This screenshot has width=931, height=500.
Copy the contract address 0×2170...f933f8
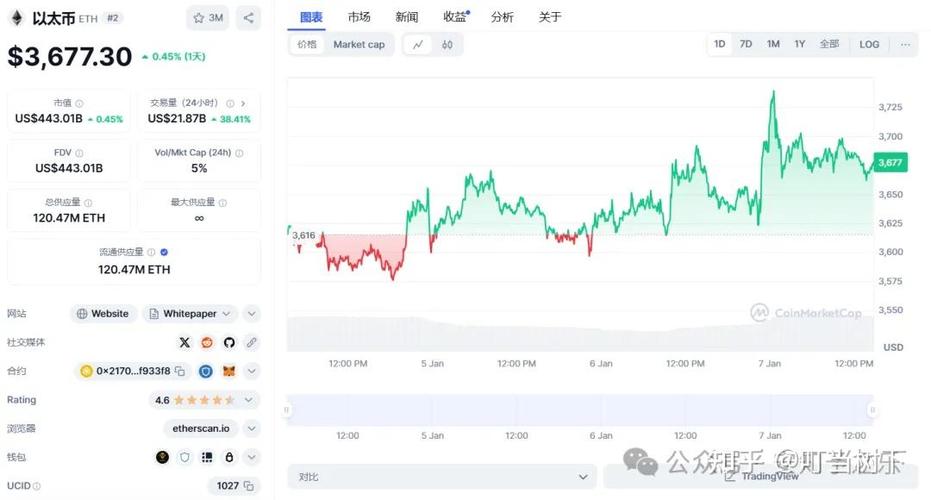point(180,371)
